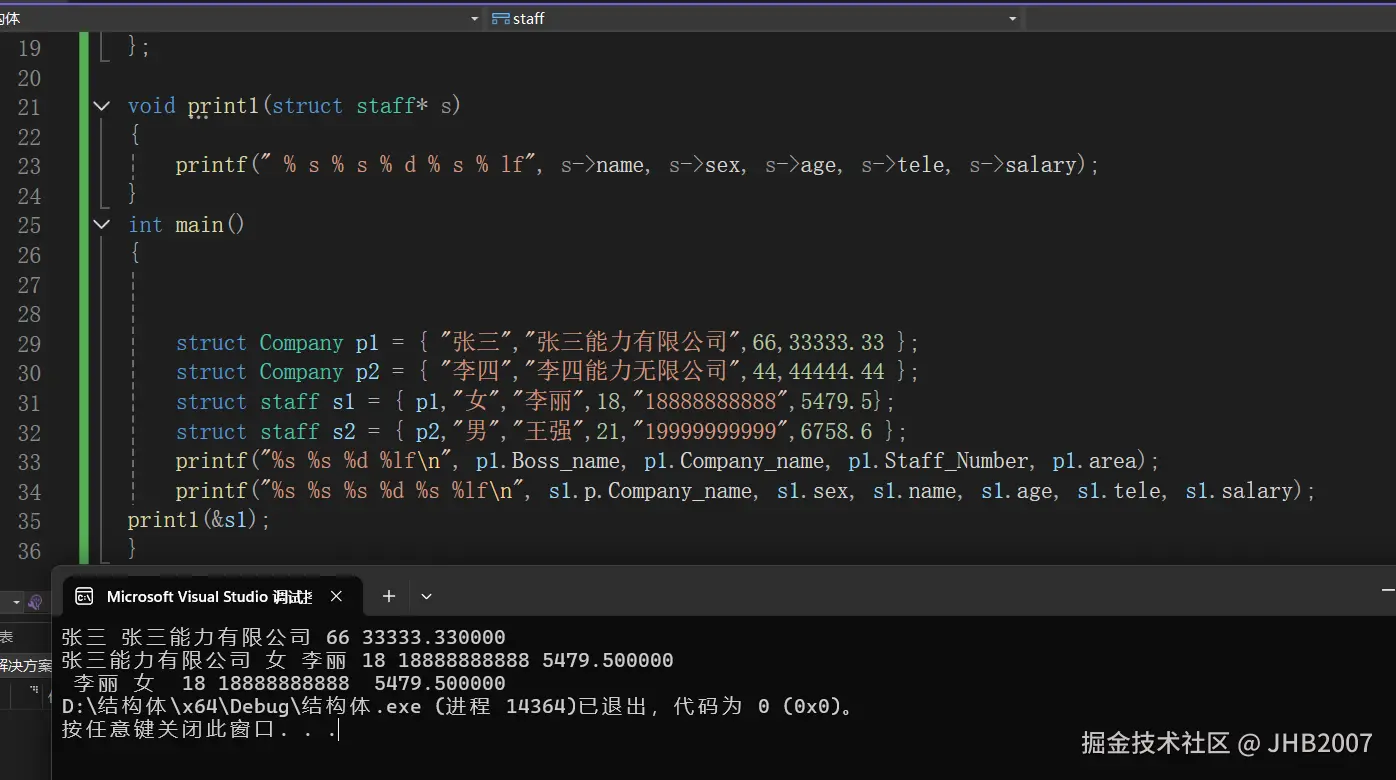
Task: Click the command prompt icon on the terminal tab
Action: click(x=84, y=596)
